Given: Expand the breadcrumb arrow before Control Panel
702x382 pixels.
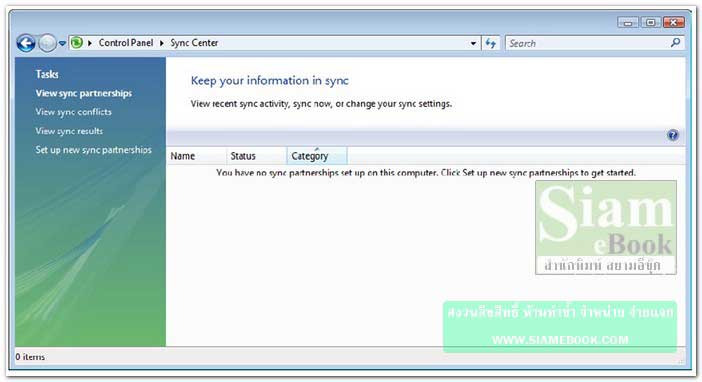Looking at the screenshot, I should (90, 43).
